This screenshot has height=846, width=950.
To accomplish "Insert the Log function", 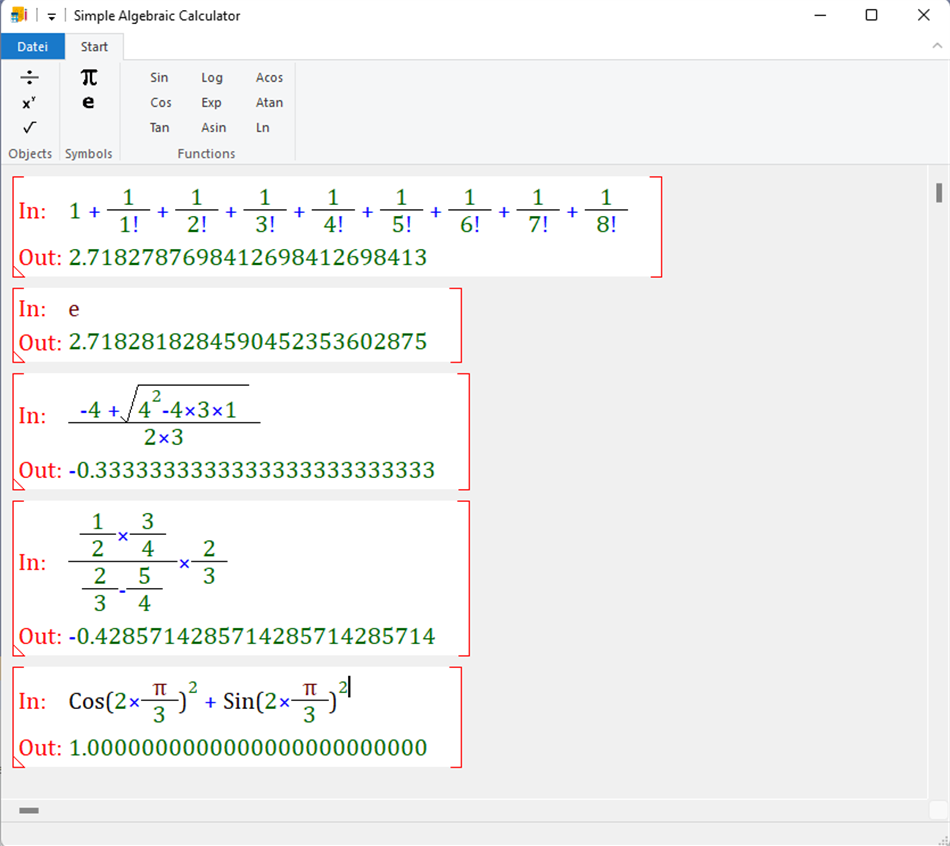I will coord(211,77).
